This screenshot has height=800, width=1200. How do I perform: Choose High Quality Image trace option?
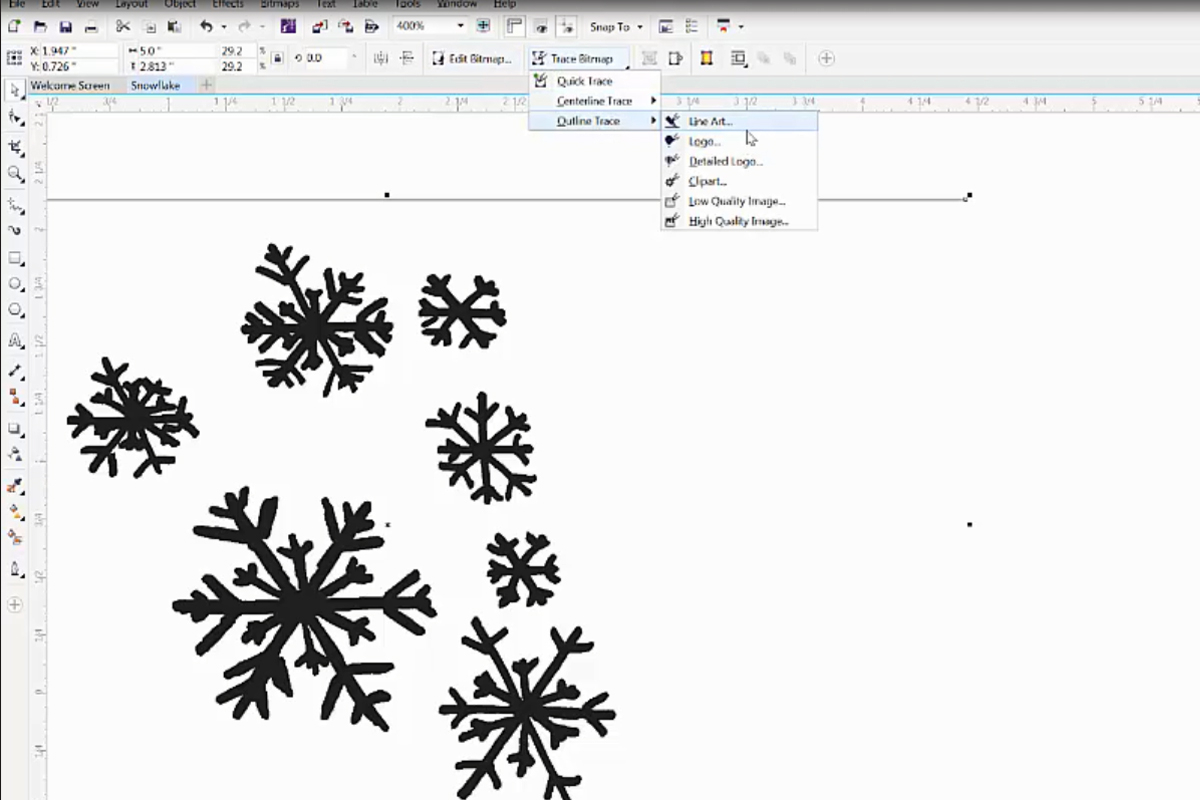point(740,221)
